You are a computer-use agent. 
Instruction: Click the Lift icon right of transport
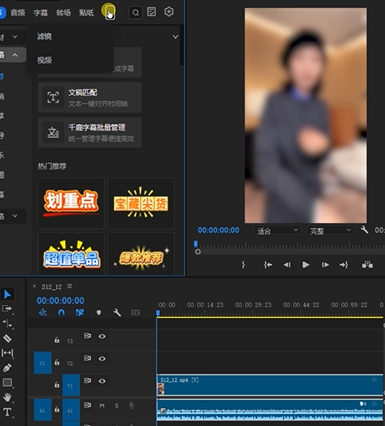coord(367,265)
